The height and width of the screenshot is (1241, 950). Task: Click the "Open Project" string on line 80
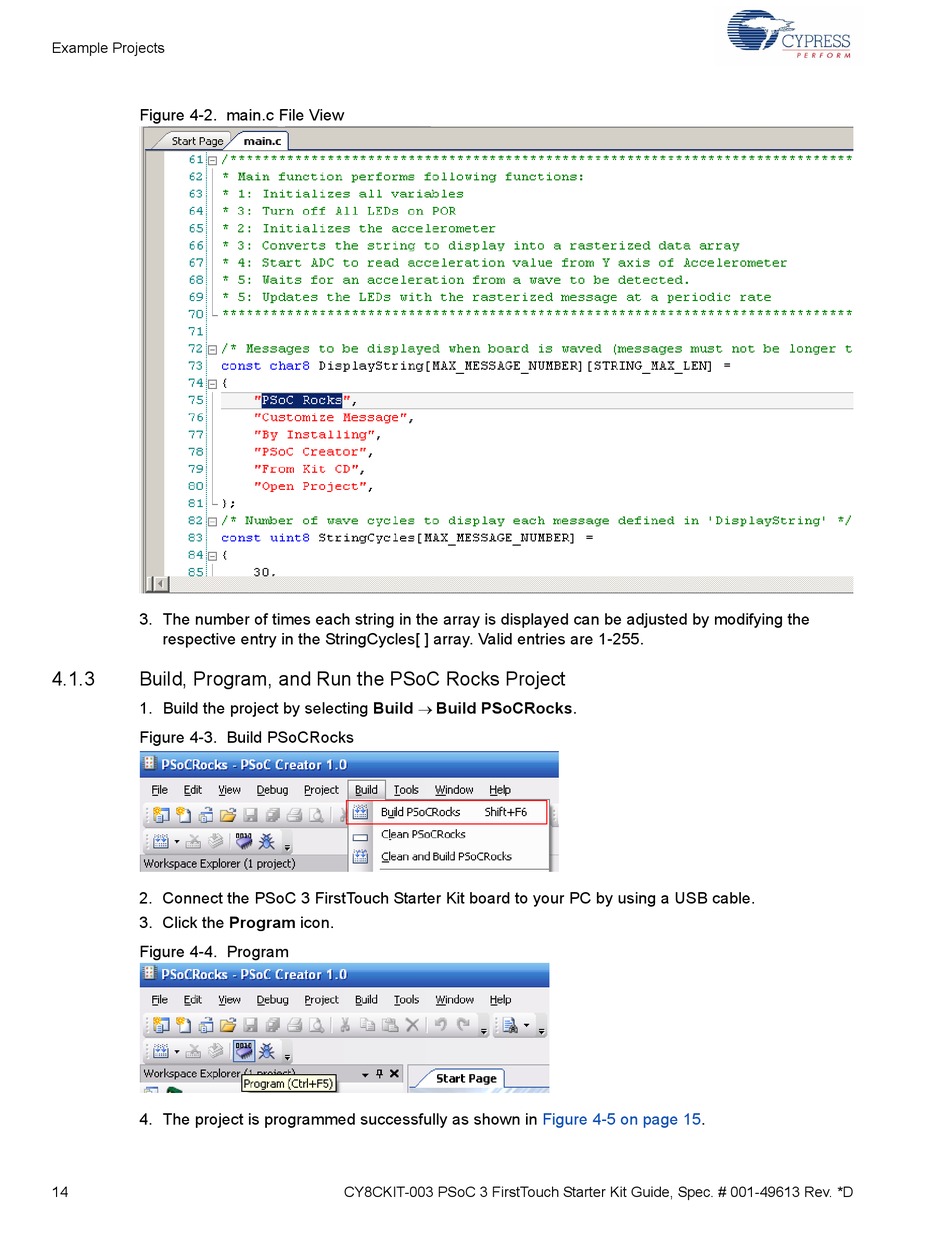312,486
